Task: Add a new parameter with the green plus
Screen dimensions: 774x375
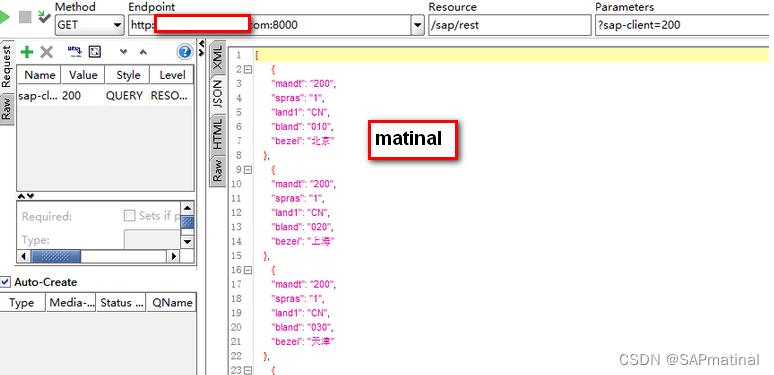Action: tap(27, 51)
